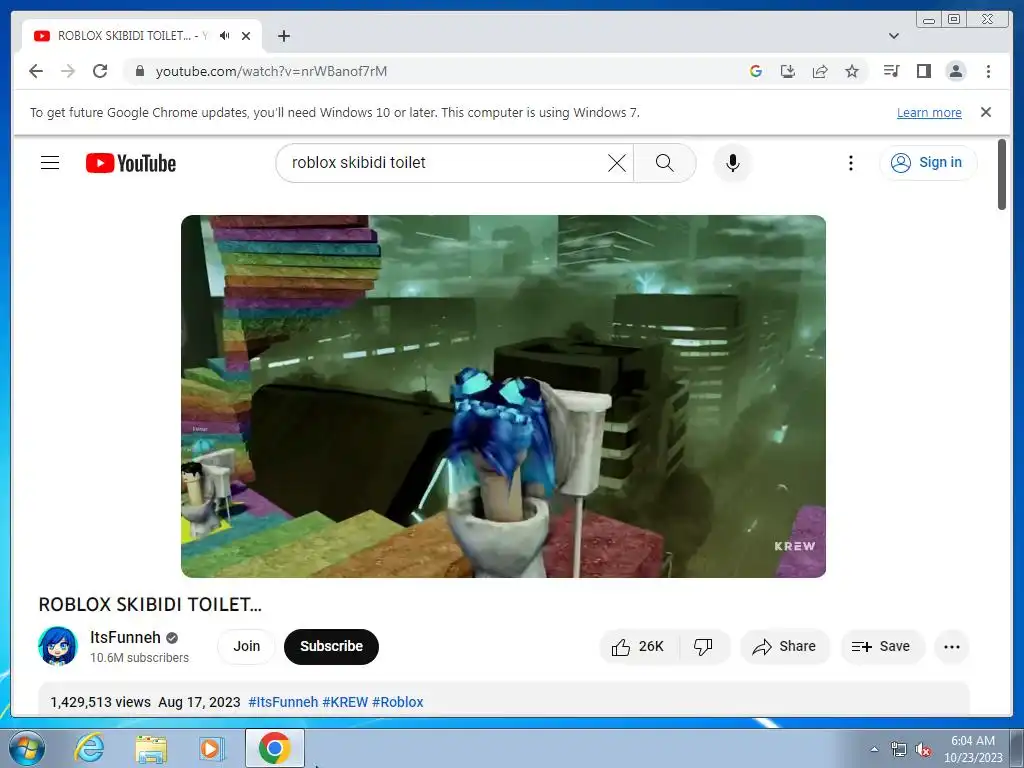Share this page from the address bar

[x=820, y=71]
